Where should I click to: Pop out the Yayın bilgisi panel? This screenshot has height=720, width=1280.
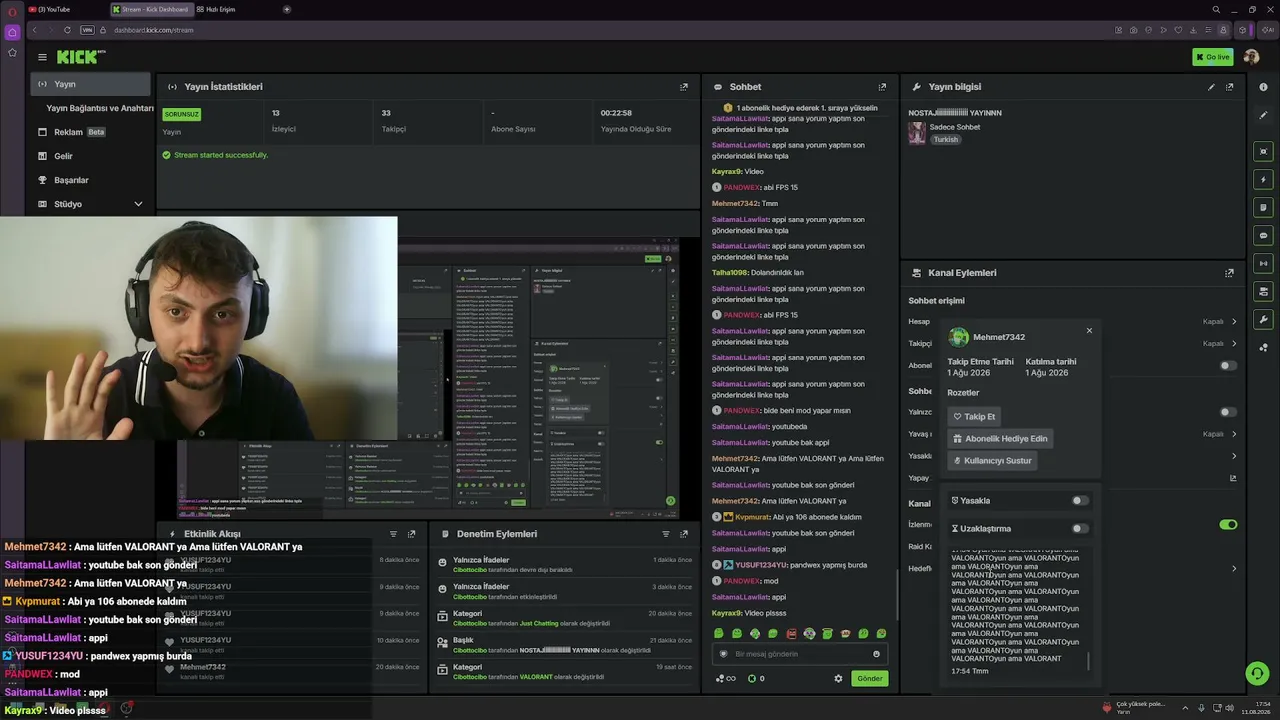(1230, 87)
